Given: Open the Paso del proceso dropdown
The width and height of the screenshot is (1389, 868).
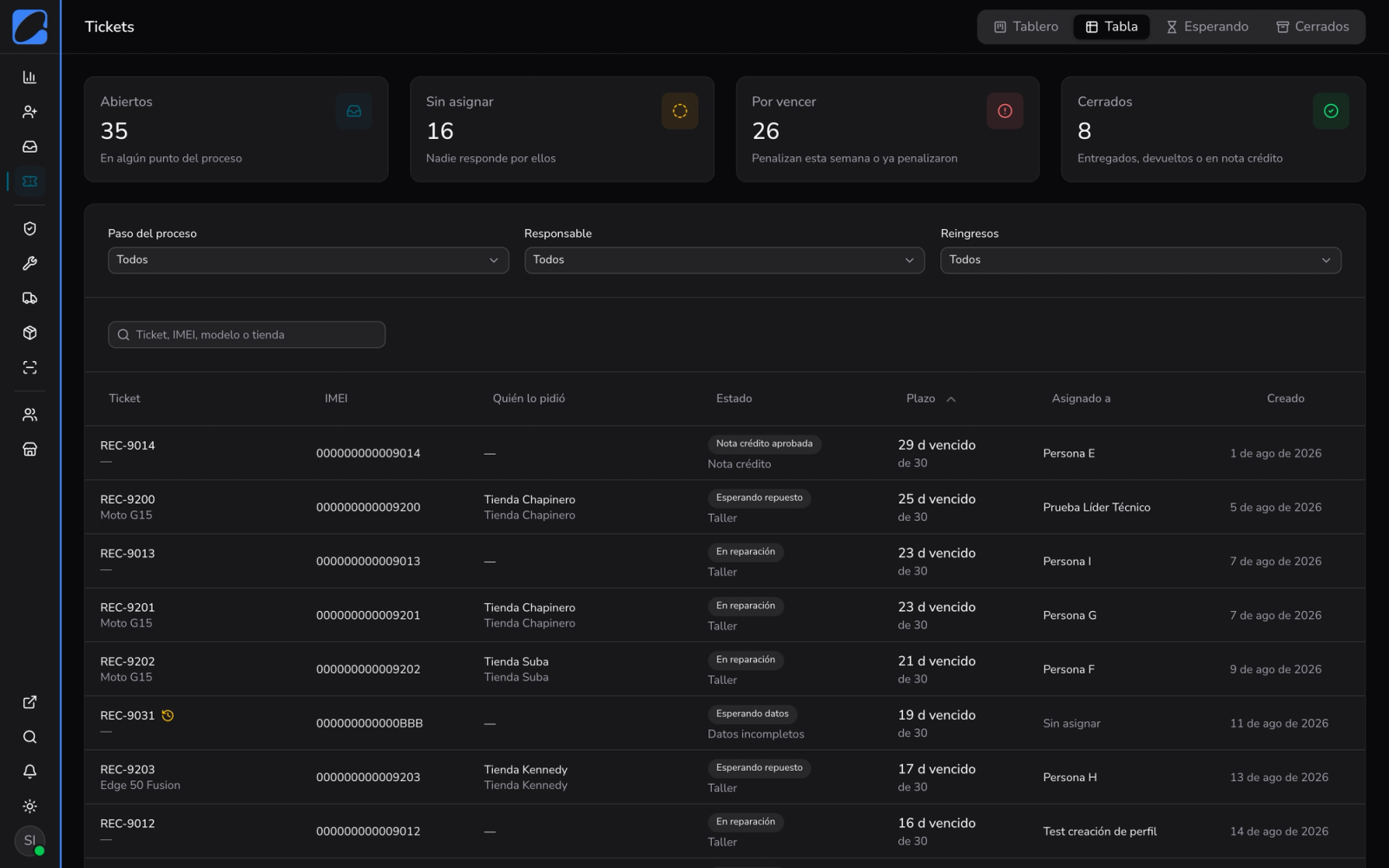Looking at the screenshot, I should point(308,260).
